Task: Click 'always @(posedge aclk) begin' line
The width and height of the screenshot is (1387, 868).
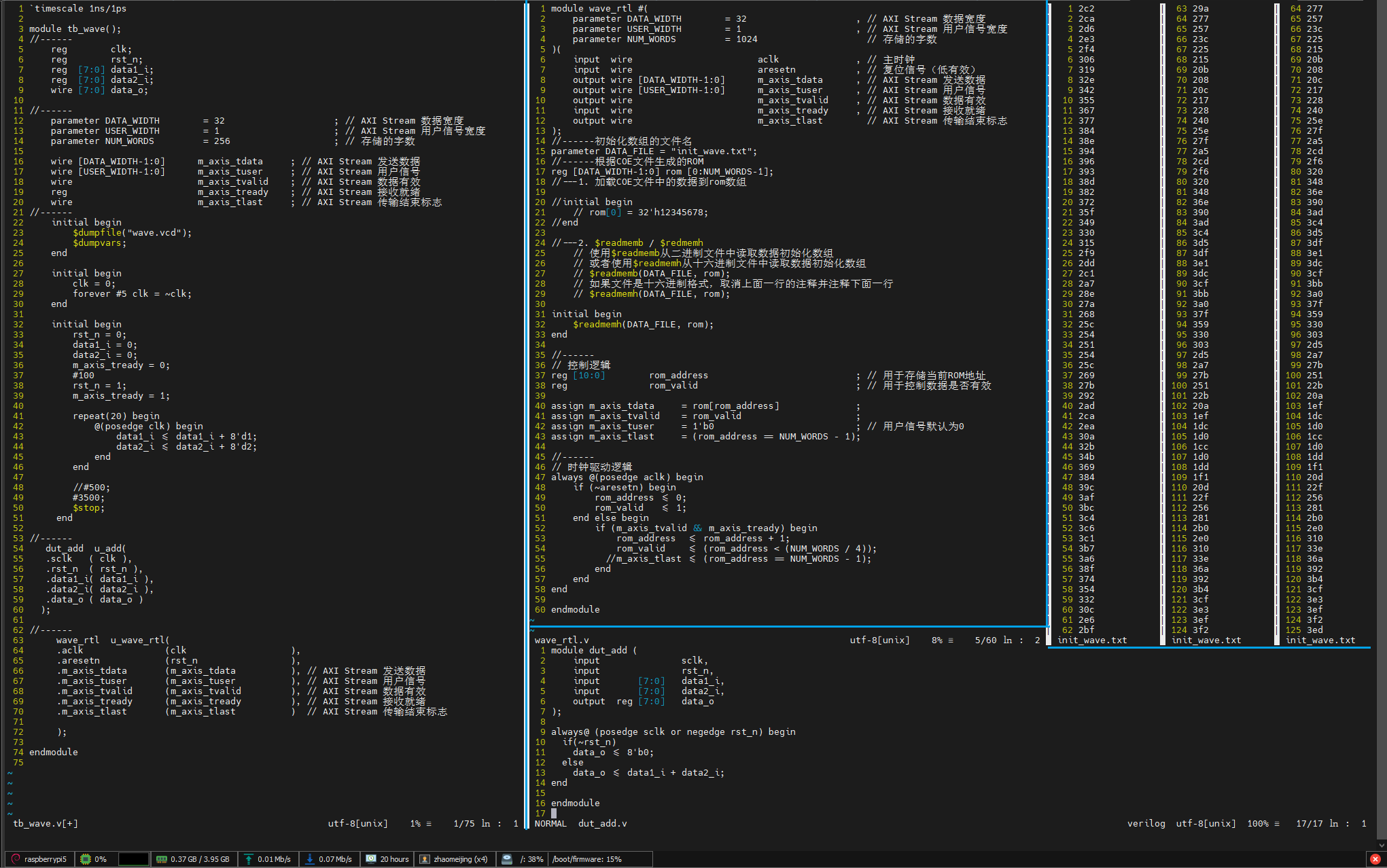Action: click(x=627, y=477)
